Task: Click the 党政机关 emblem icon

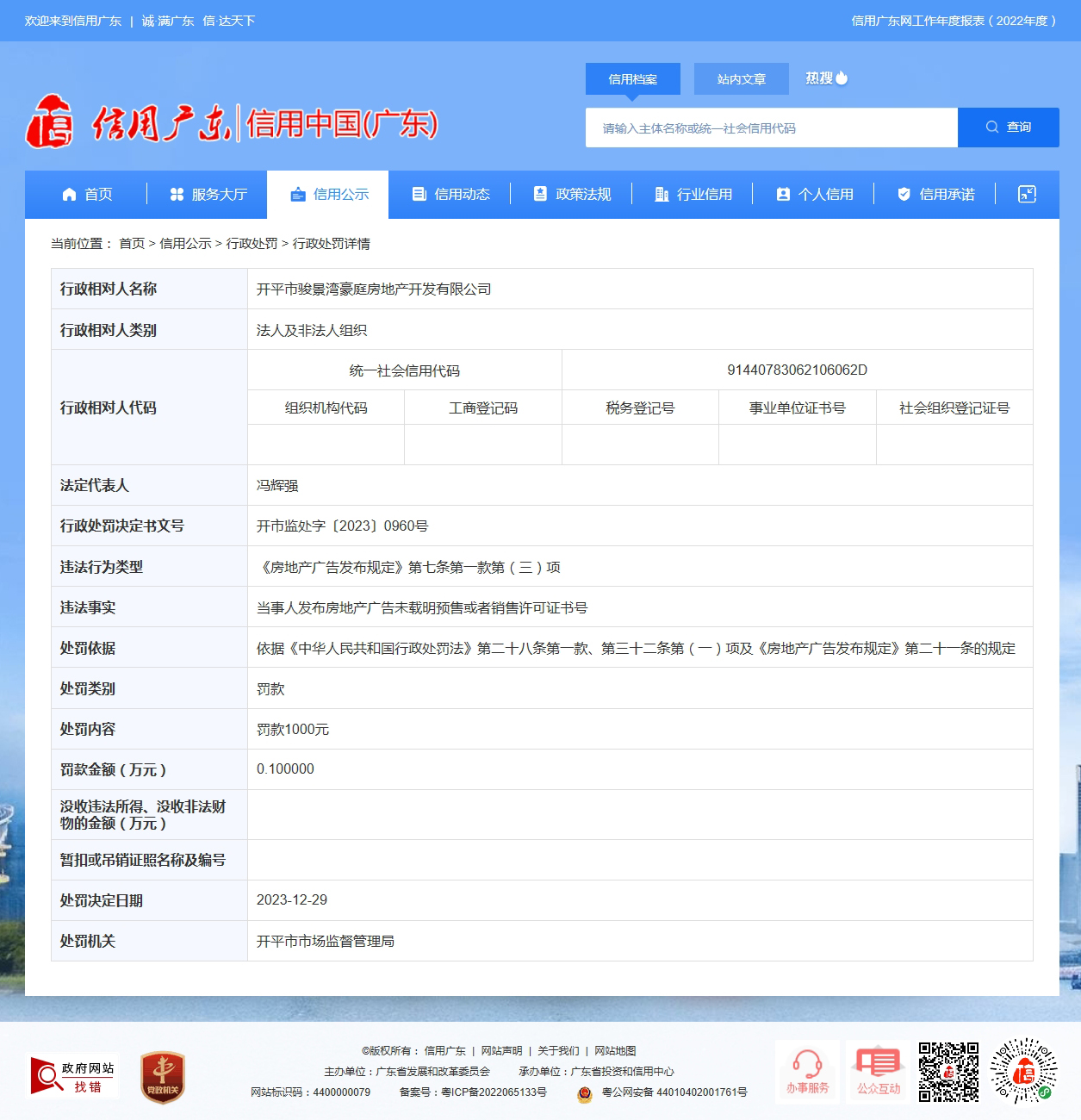Action: pos(163,1077)
